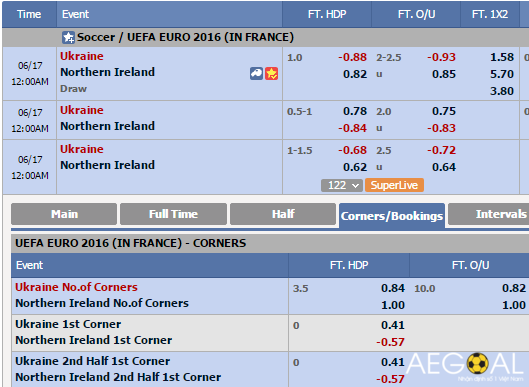Select under odds 0.64 on 2.5 line
The image size is (529, 387).
[x=444, y=167]
